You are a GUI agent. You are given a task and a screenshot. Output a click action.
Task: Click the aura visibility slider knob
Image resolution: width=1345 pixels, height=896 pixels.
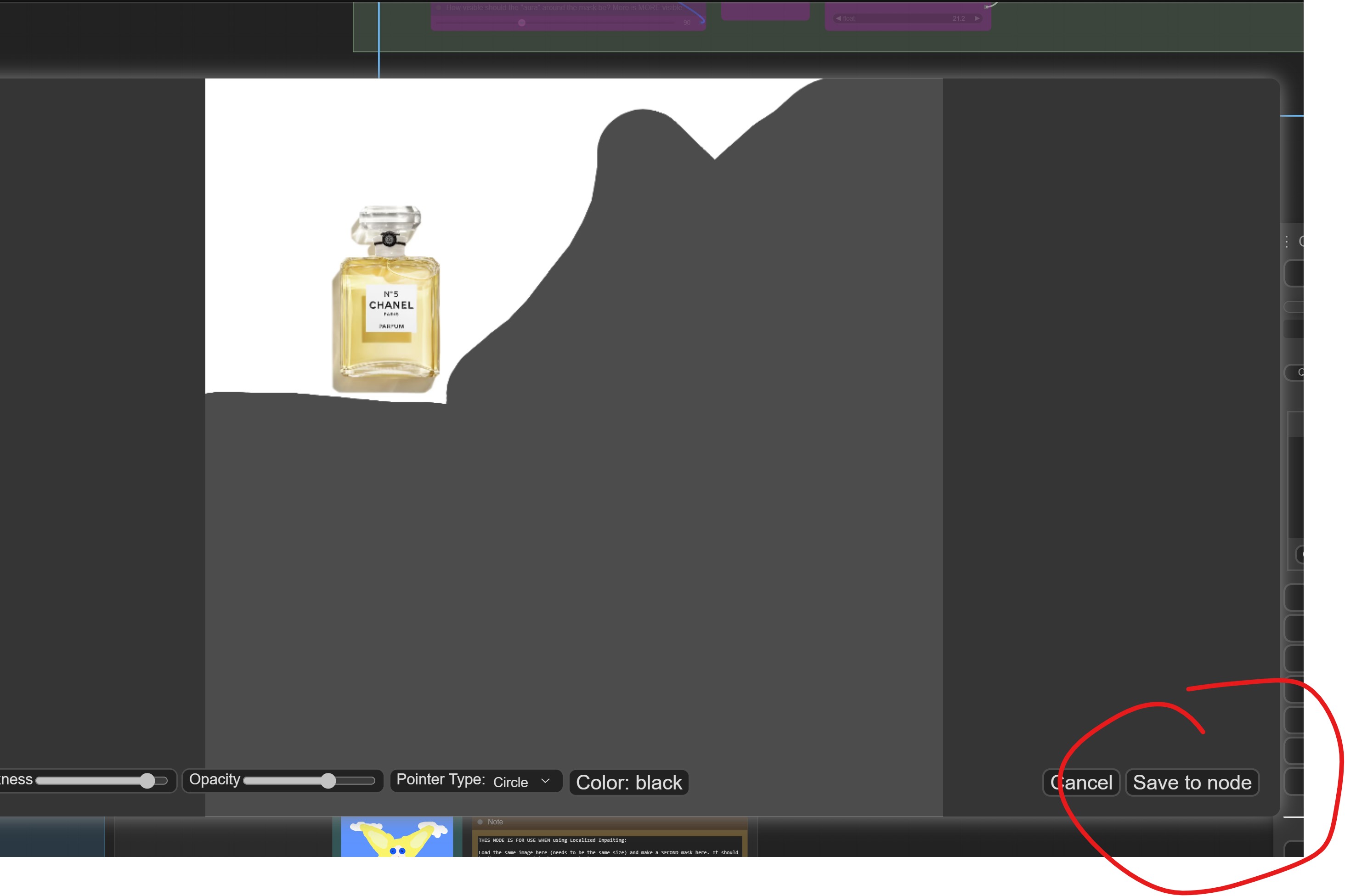pos(521,23)
